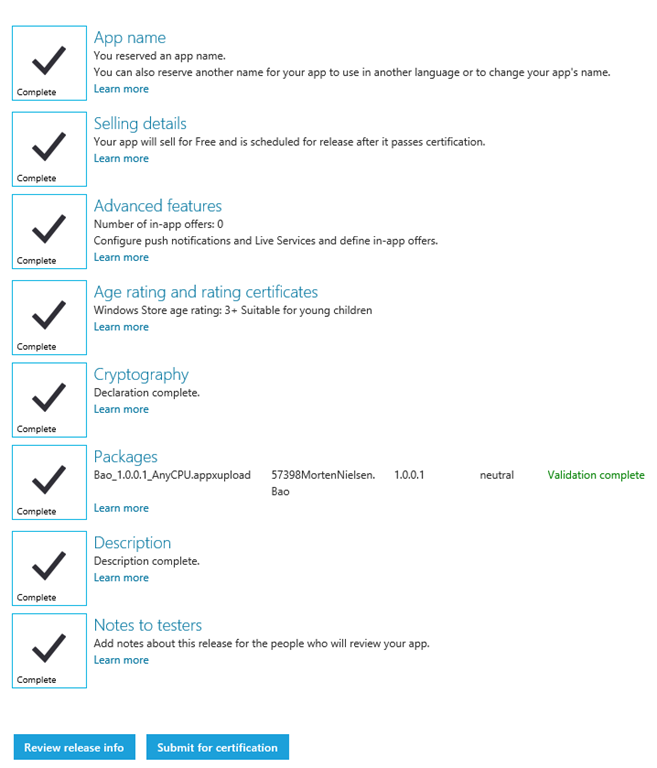Click Learn more under App name
The width and height of the screenshot is (657, 768).
121,89
